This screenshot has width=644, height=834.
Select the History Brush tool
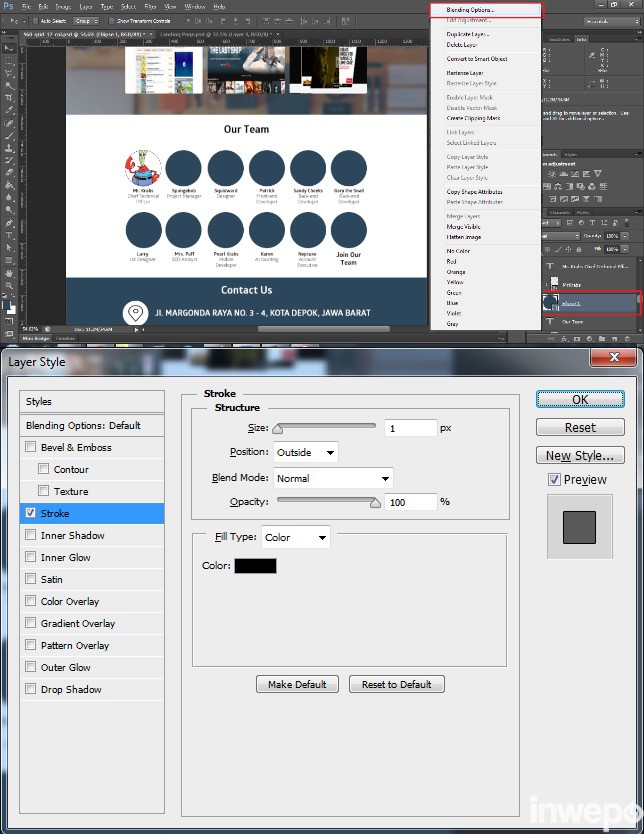tap(9, 160)
